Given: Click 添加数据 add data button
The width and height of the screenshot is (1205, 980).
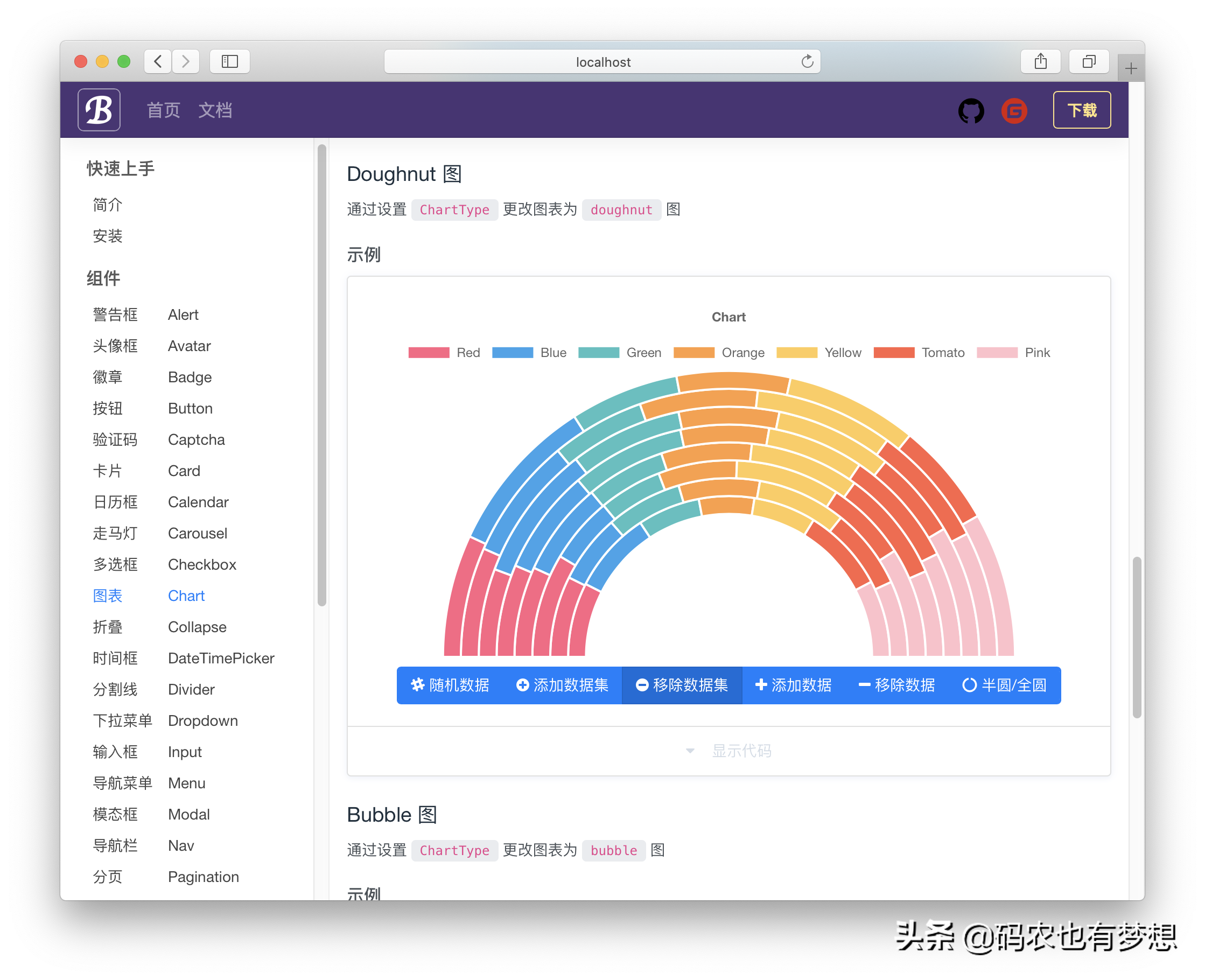Looking at the screenshot, I should [x=793, y=685].
